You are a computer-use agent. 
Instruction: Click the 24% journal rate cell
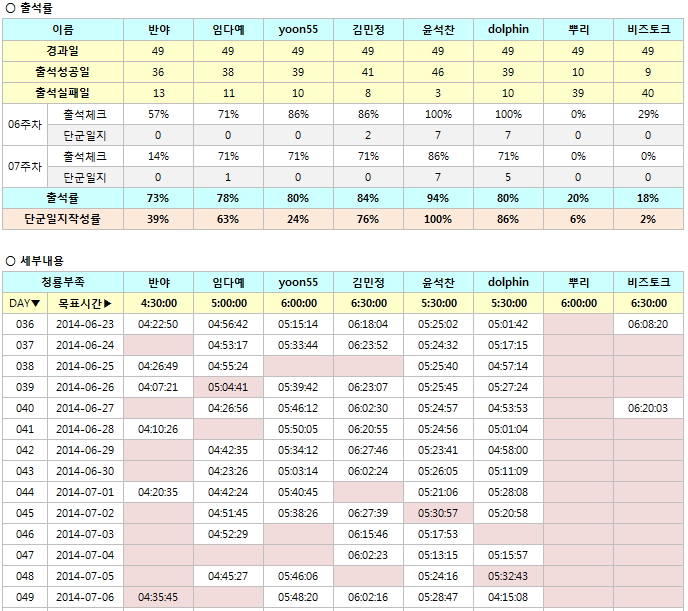298,219
